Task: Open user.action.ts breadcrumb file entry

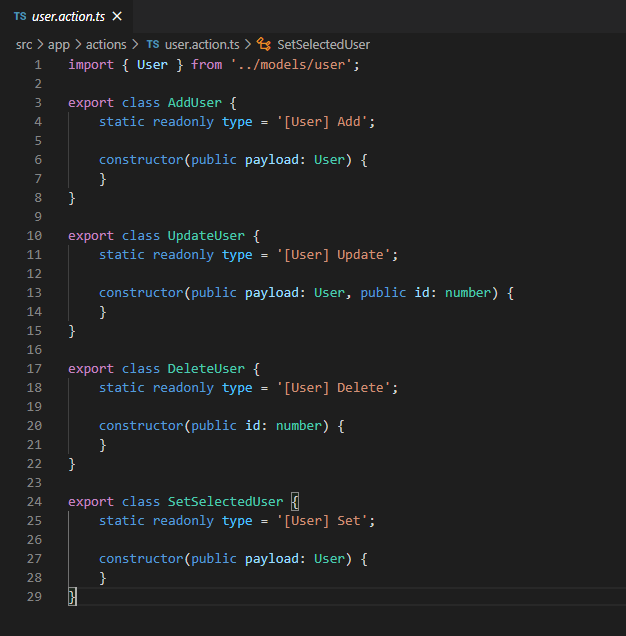Action: coord(202,44)
